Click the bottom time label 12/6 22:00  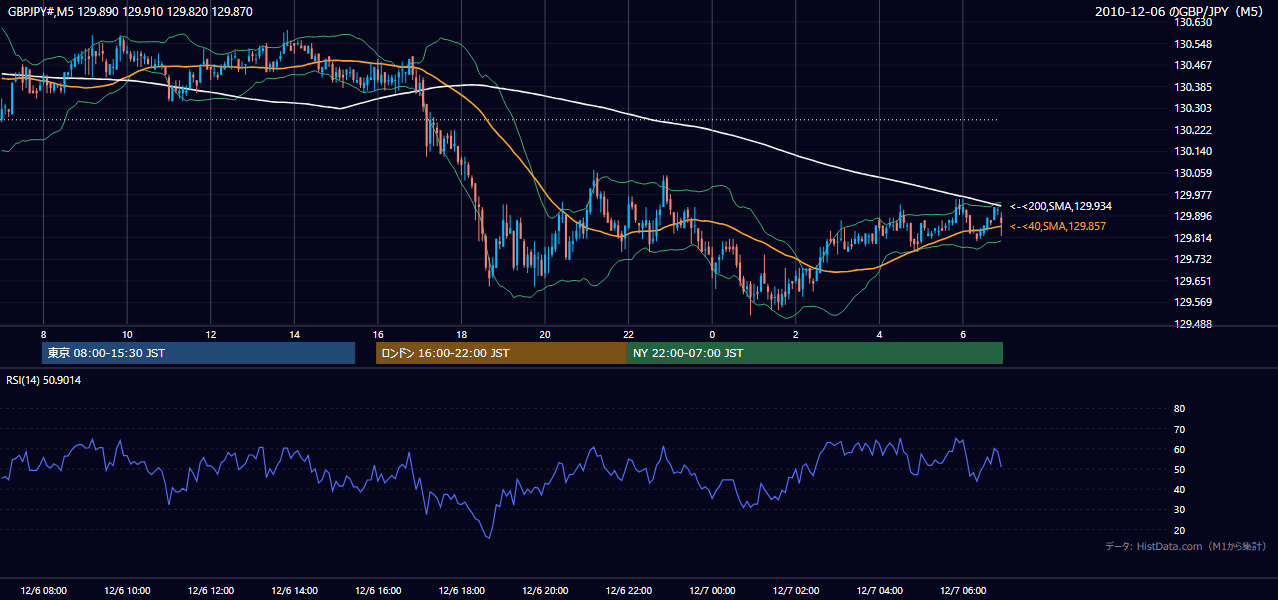click(628, 591)
